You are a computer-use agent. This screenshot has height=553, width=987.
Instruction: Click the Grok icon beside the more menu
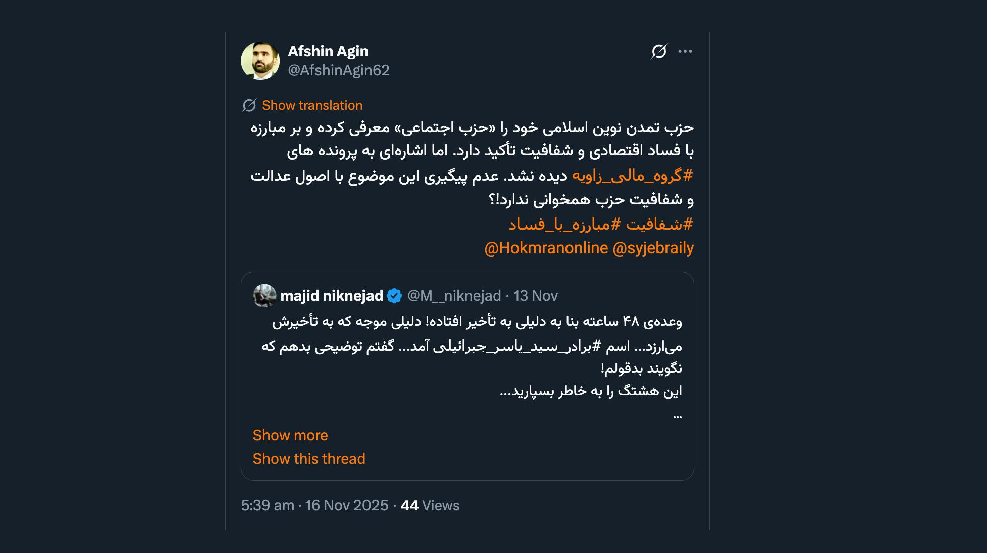[658, 52]
